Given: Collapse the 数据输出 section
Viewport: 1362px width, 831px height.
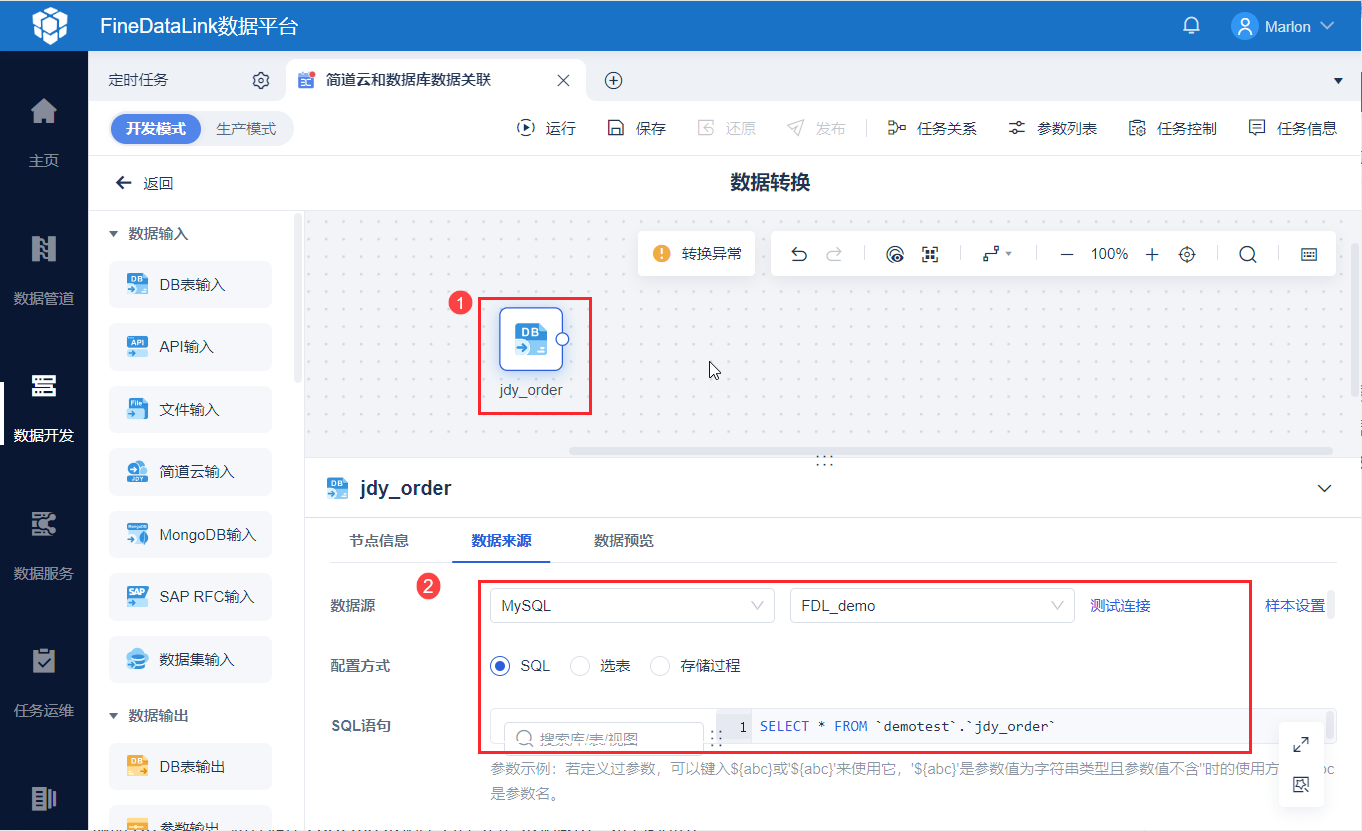Looking at the screenshot, I should pos(114,716).
